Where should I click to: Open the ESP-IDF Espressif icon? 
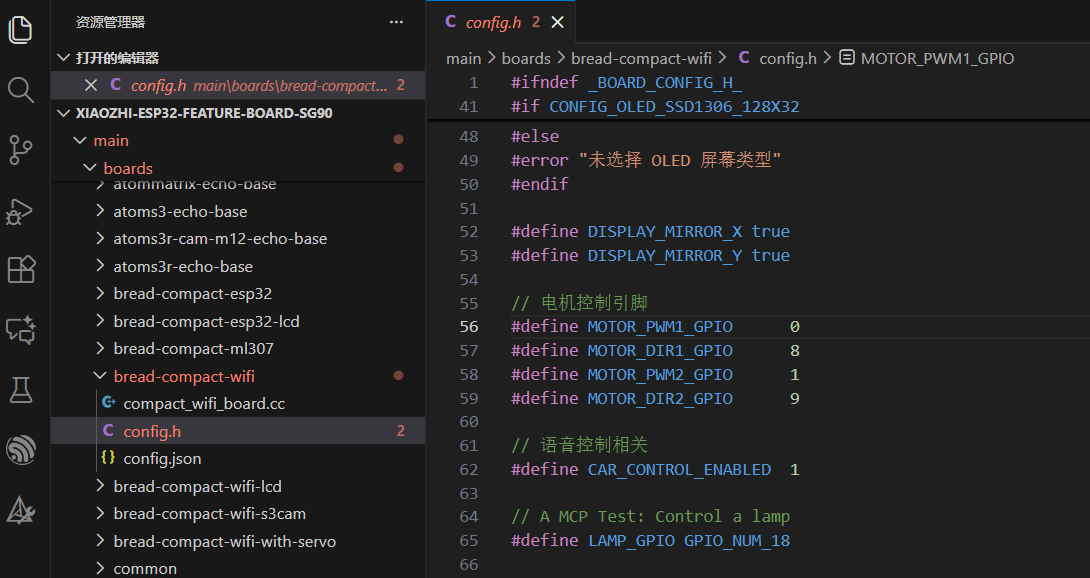pos(21,450)
